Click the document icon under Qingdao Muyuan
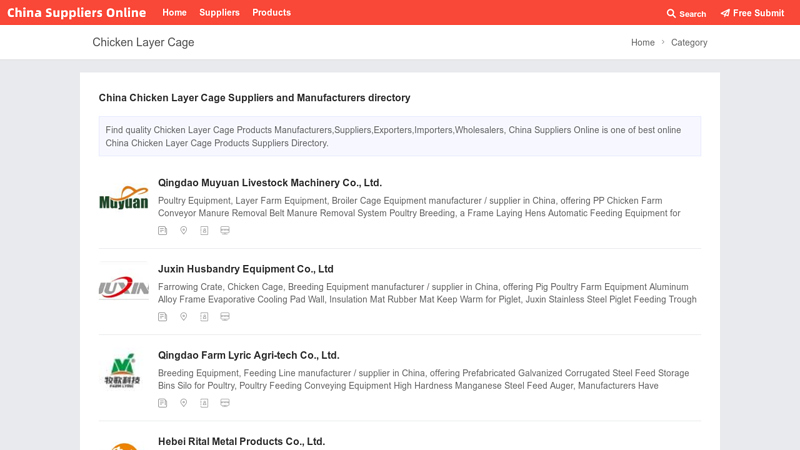 (x=163, y=231)
